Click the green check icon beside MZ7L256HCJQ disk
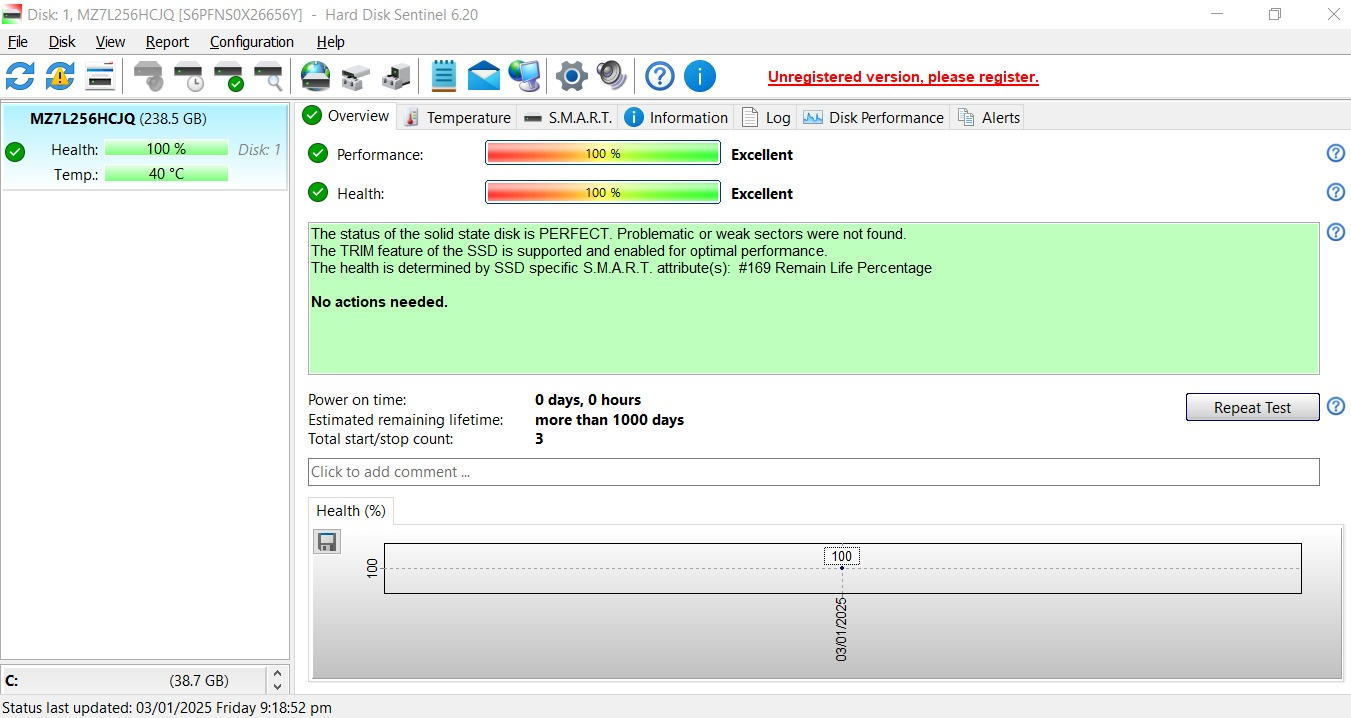 point(15,152)
